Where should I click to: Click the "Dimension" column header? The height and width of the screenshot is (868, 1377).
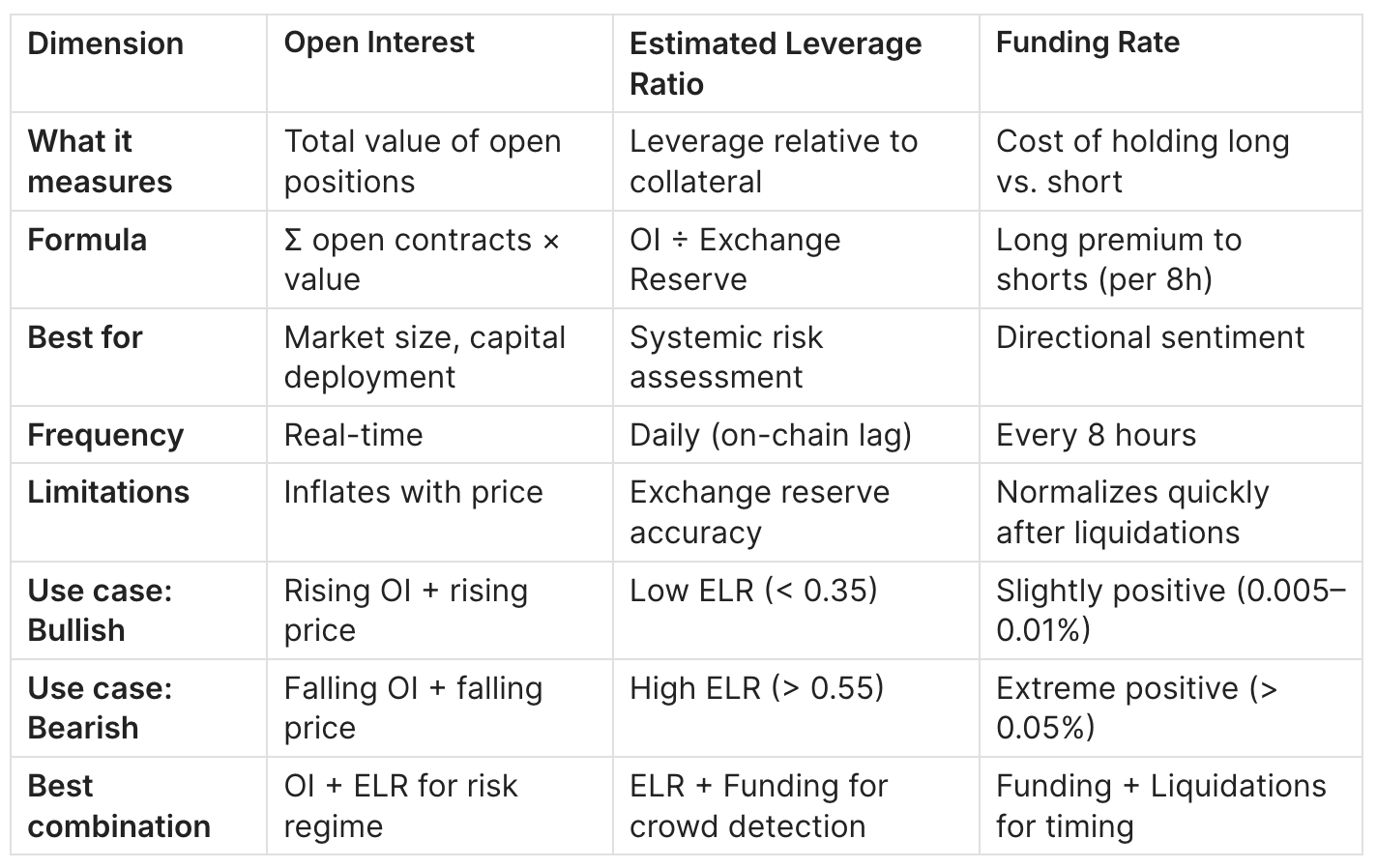click(x=105, y=43)
